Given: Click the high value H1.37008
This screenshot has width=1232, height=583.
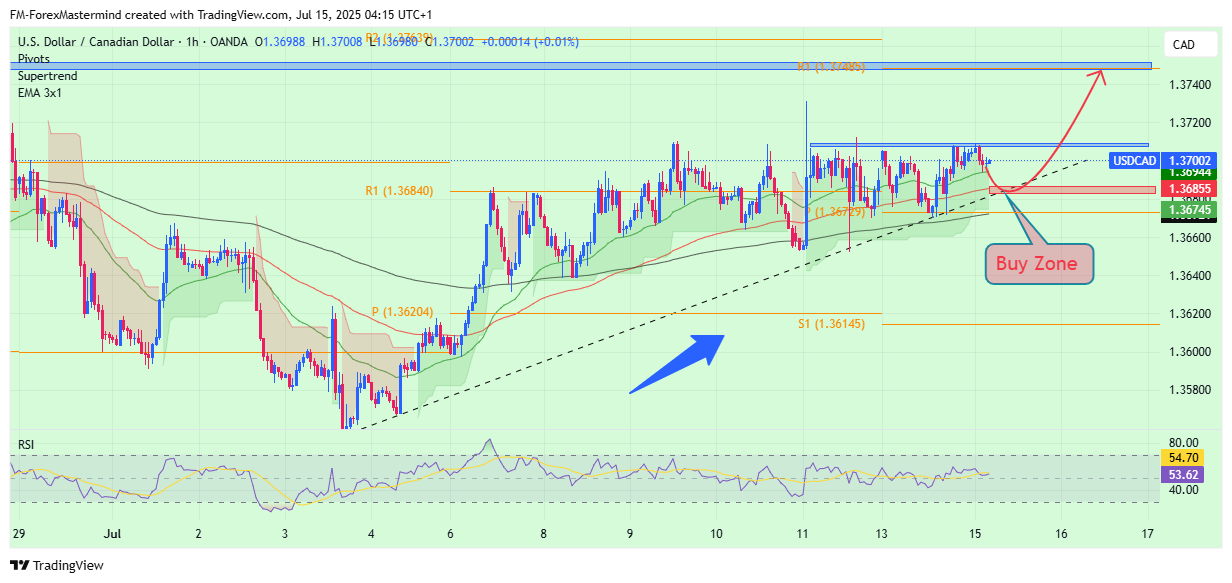Looking at the screenshot, I should [x=339, y=42].
